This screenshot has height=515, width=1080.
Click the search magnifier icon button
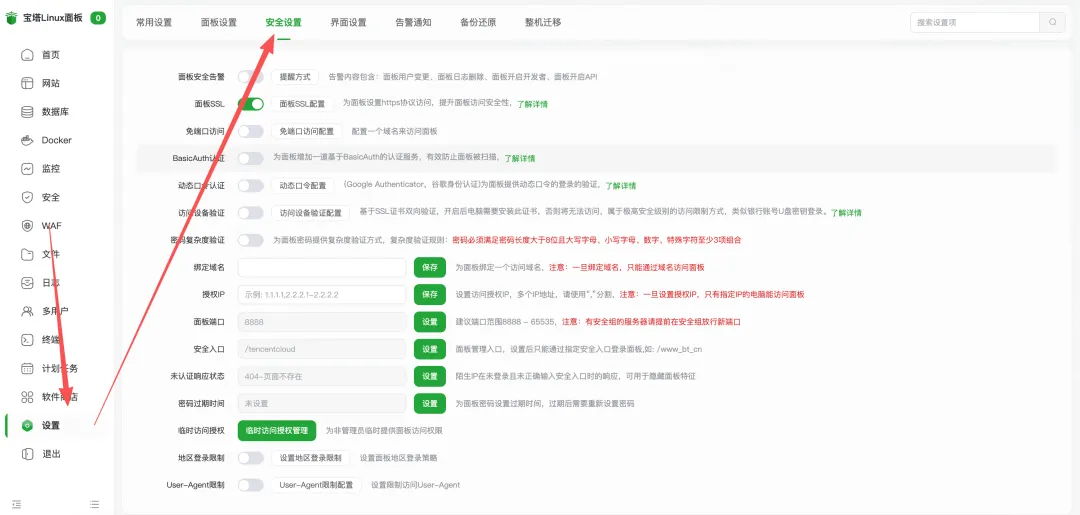click(1053, 22)
